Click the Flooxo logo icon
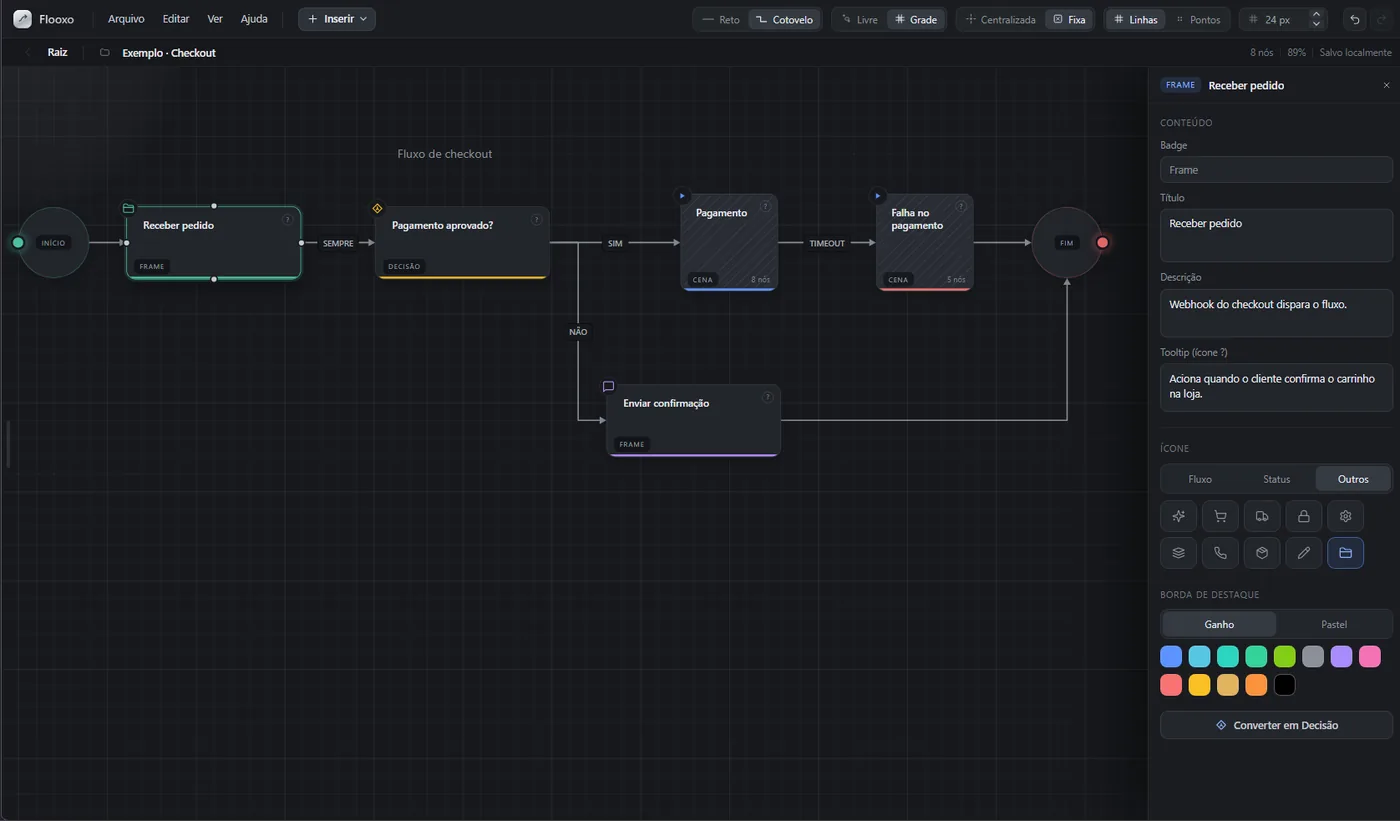Screen dimensions: 1400x821 click(x=22, y=19)
